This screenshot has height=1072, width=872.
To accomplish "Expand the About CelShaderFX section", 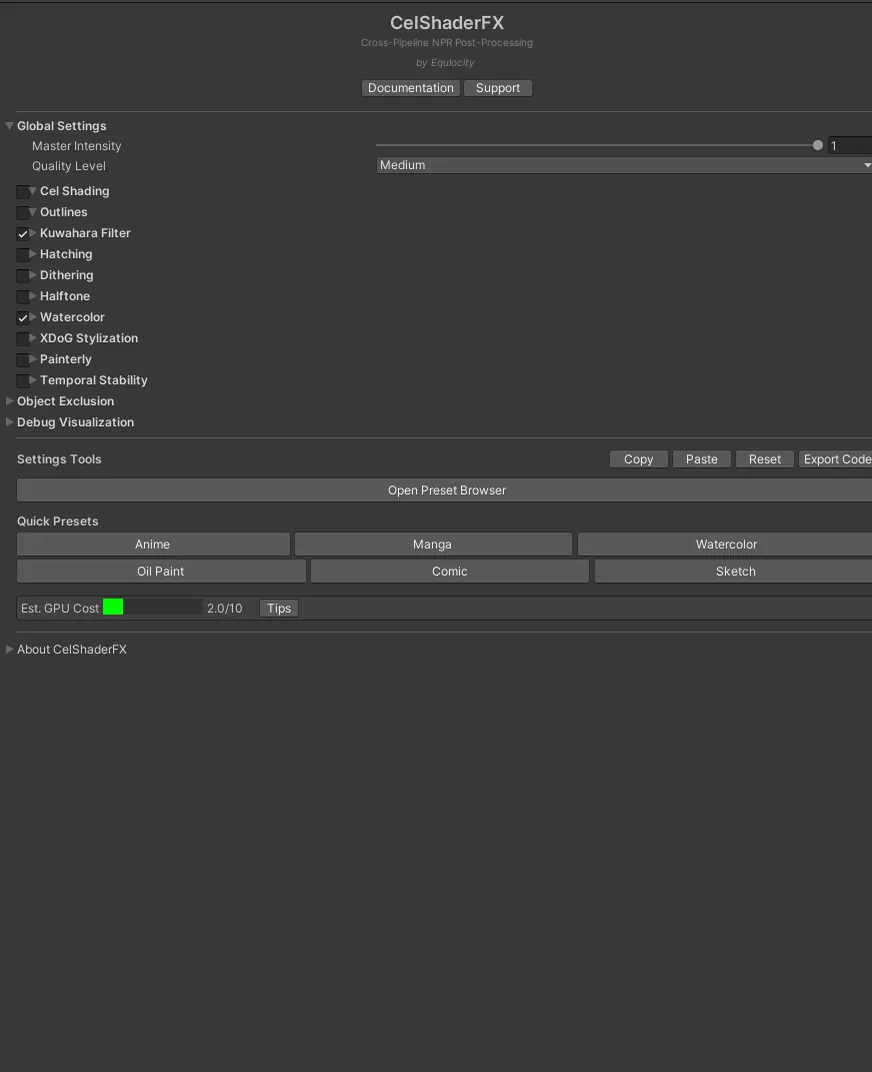I will coord(10,649).
